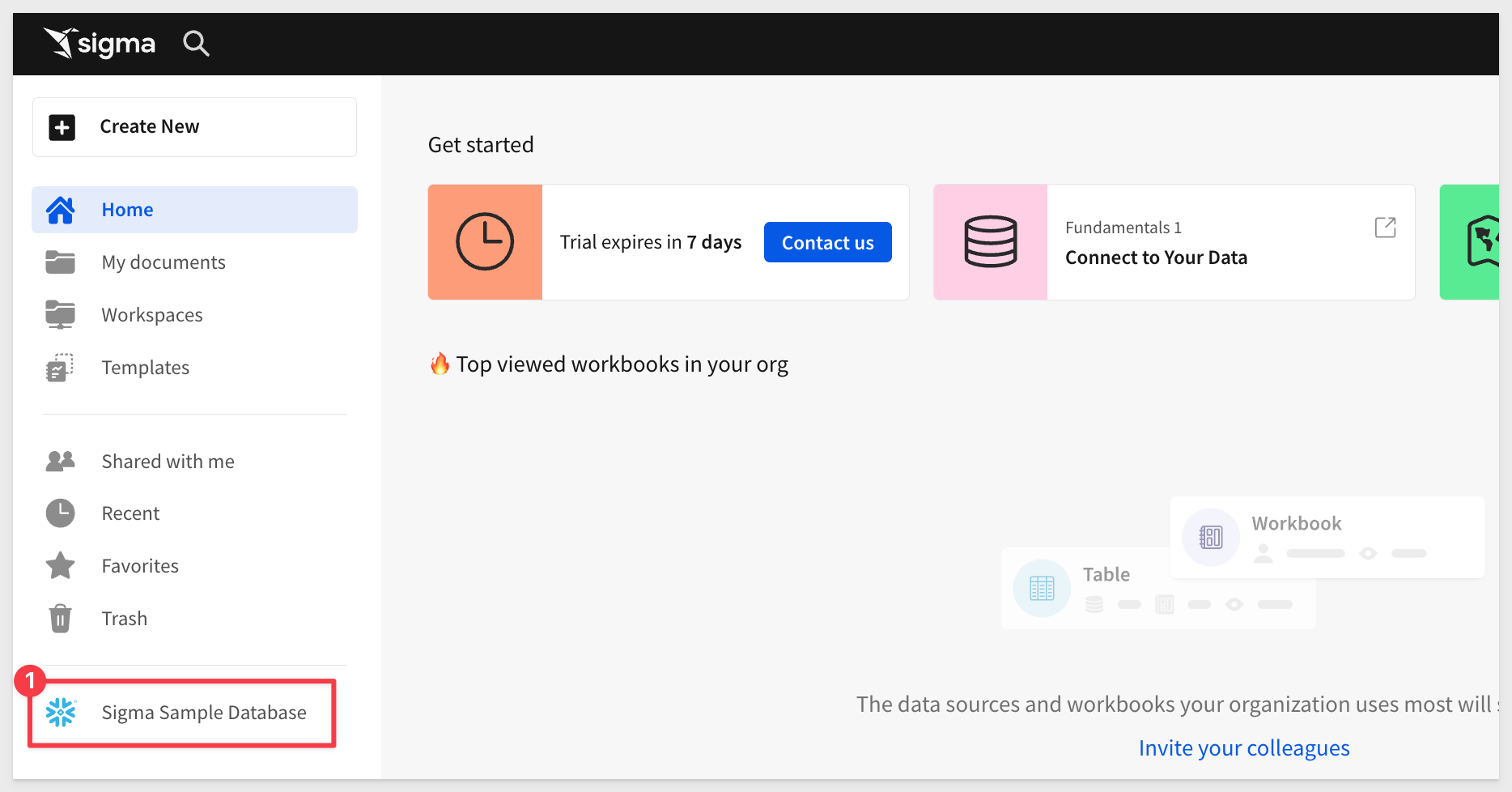1512x792 pixels.
Task: Click the Shared with me people icon
Action: point(61,462)
